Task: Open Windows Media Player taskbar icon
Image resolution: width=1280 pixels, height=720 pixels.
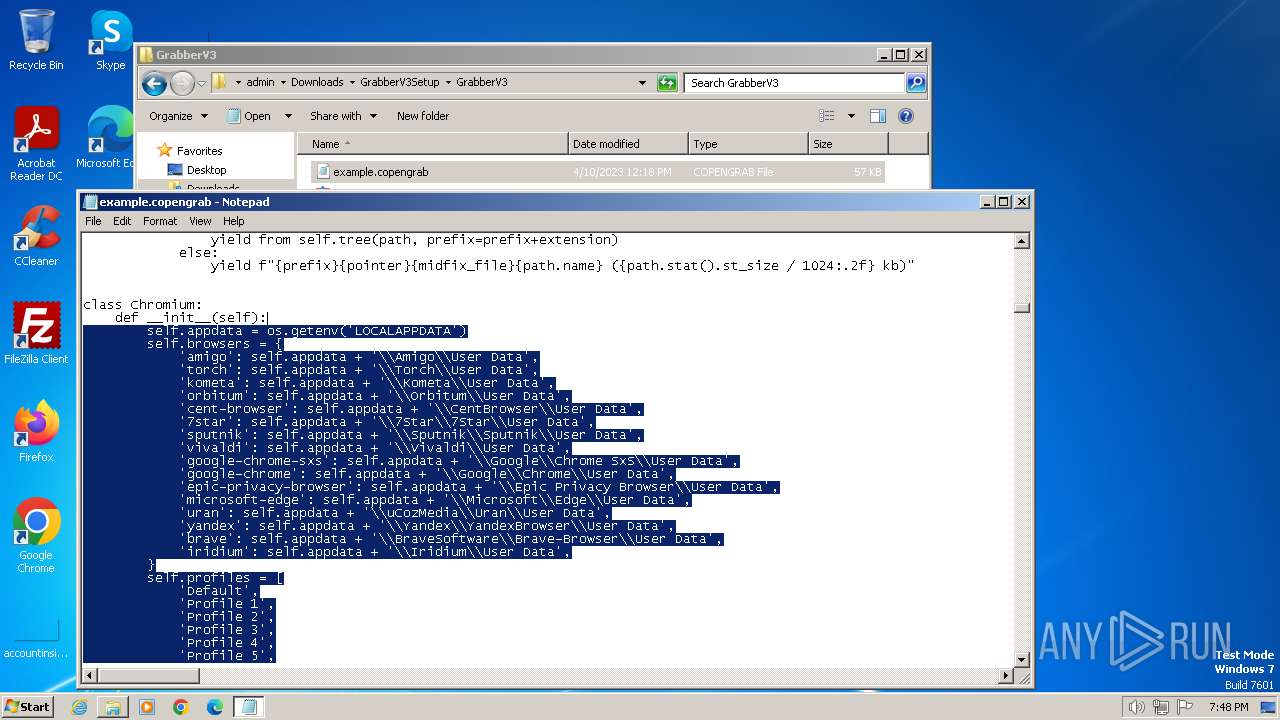Action: 147,707
